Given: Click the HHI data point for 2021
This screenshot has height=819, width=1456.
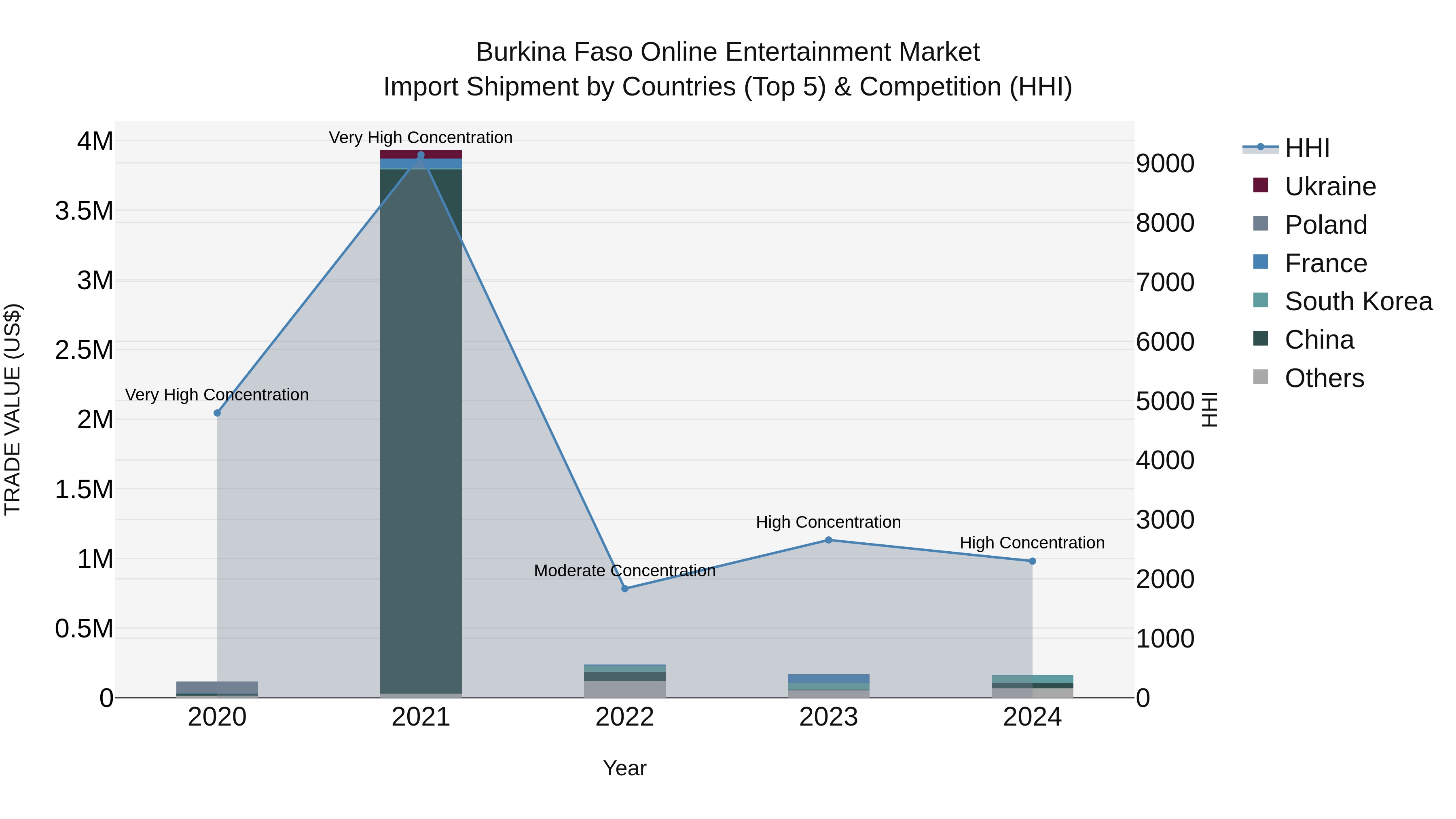Looking at the screenshot, I should pos(421,155).
